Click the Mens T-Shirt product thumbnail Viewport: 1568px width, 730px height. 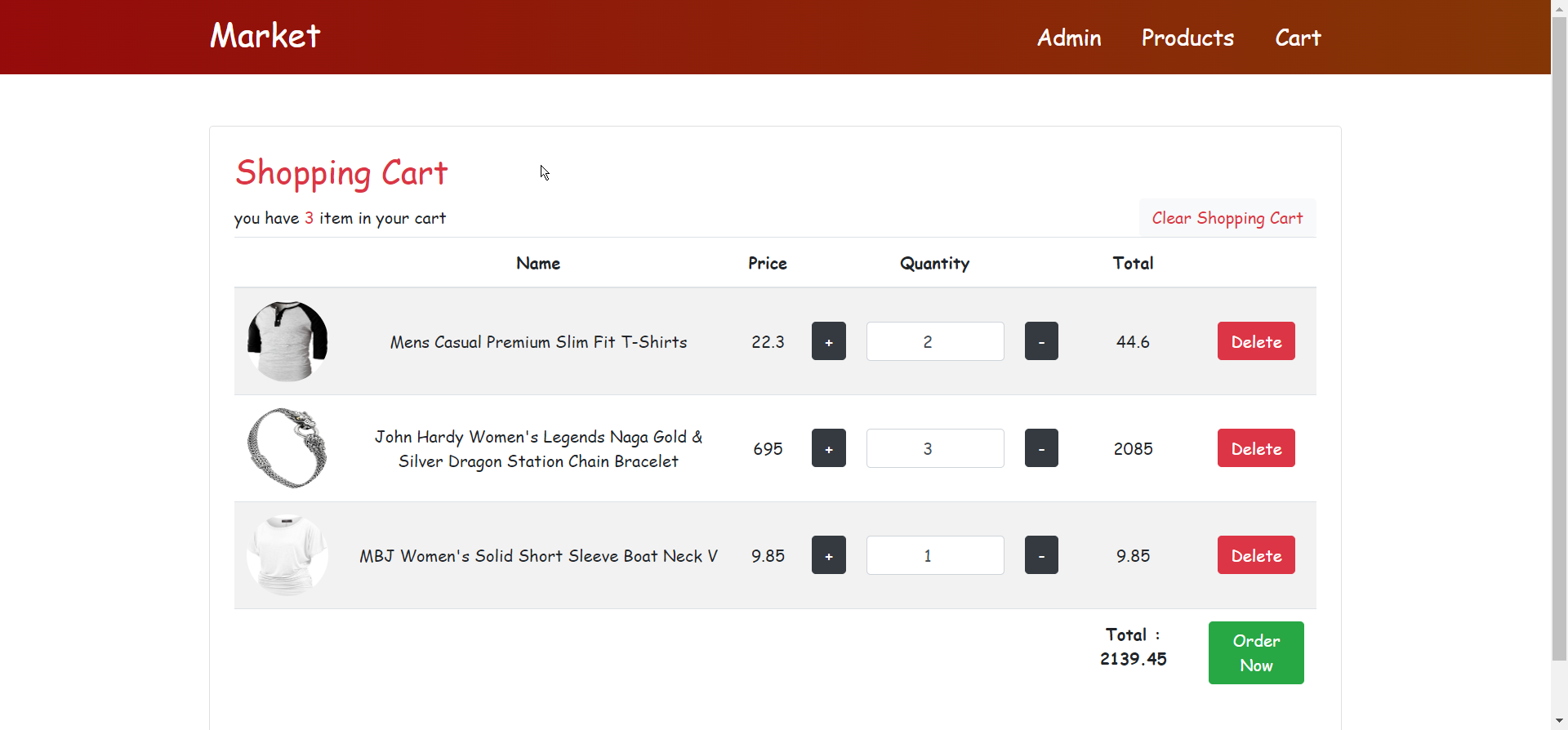(287, 341)
